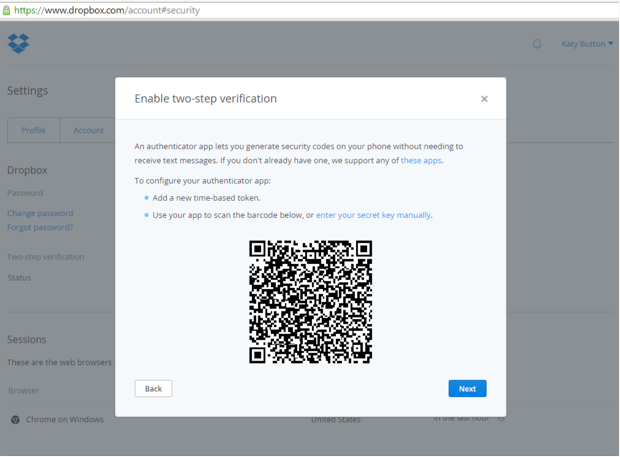Click the Change password link
620x457 pixels.
[x=40, y=213]
